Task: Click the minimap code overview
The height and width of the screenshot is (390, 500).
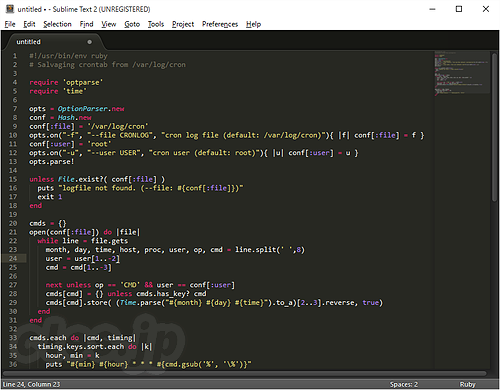Action: coord(462,73)
